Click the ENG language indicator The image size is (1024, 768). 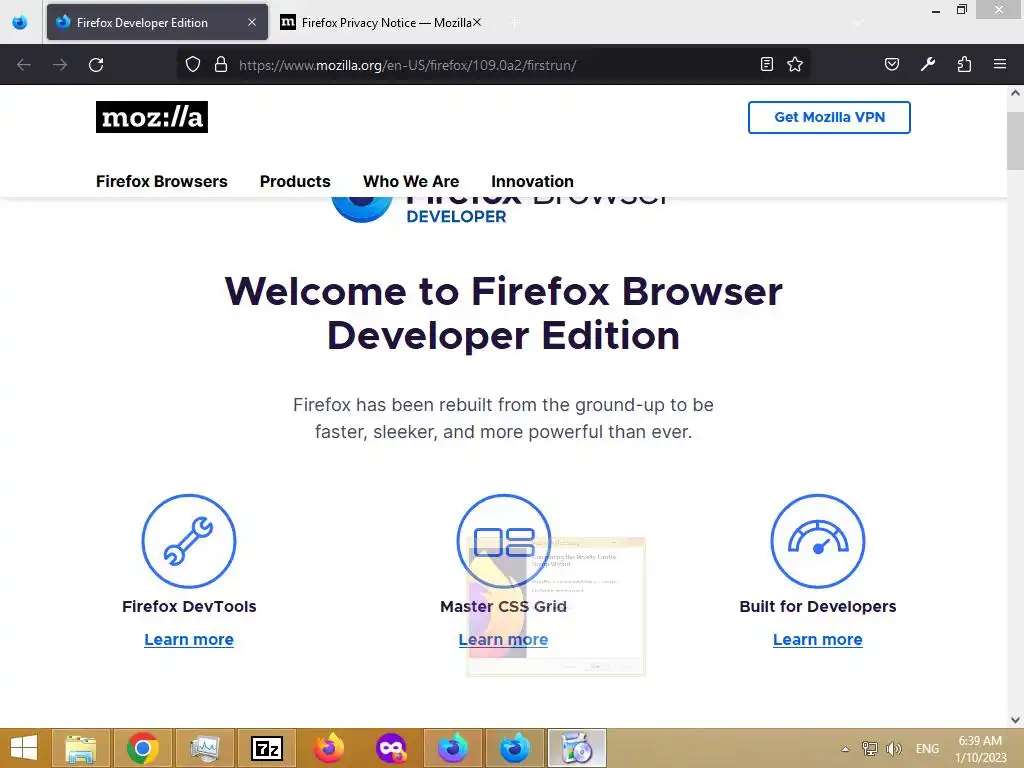tap(927, 748)
